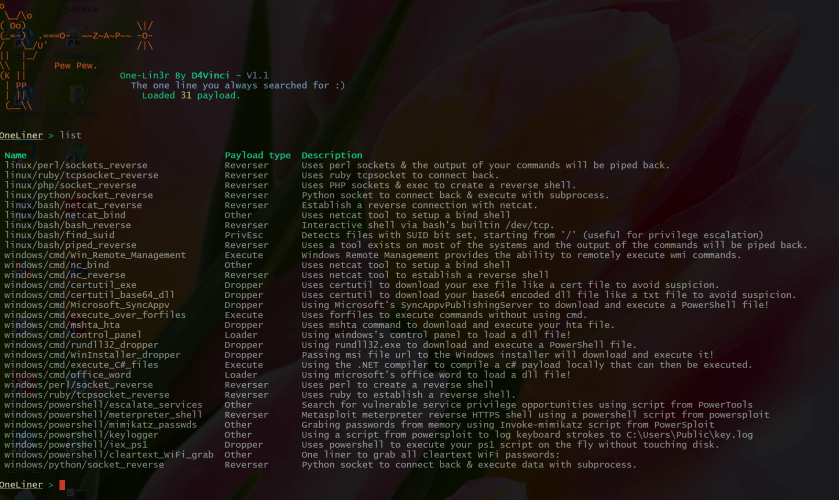
Task: Click the windows/cmd/office_word payload entry
Action: click(68, 375)
